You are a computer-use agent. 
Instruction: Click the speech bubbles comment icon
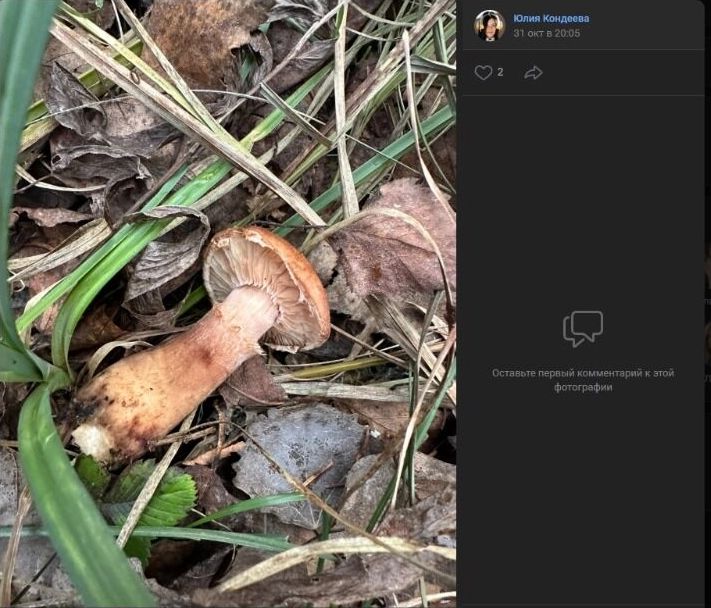(583, 328)
